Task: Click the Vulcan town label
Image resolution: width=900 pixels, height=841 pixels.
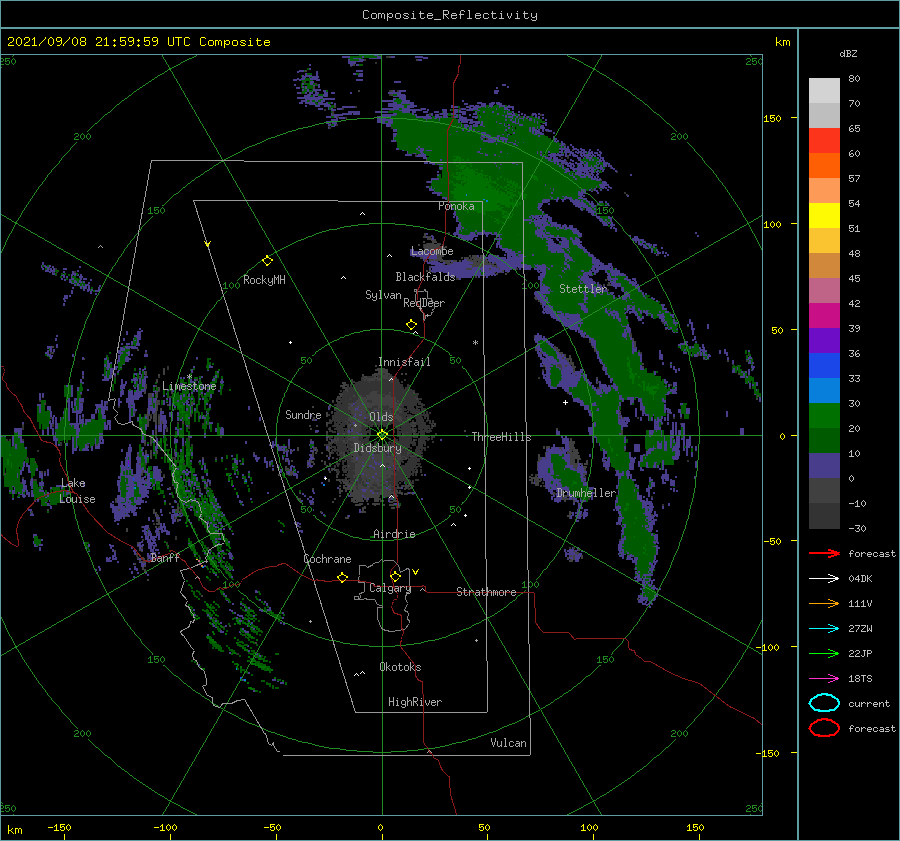Action: tap(508, 743)
